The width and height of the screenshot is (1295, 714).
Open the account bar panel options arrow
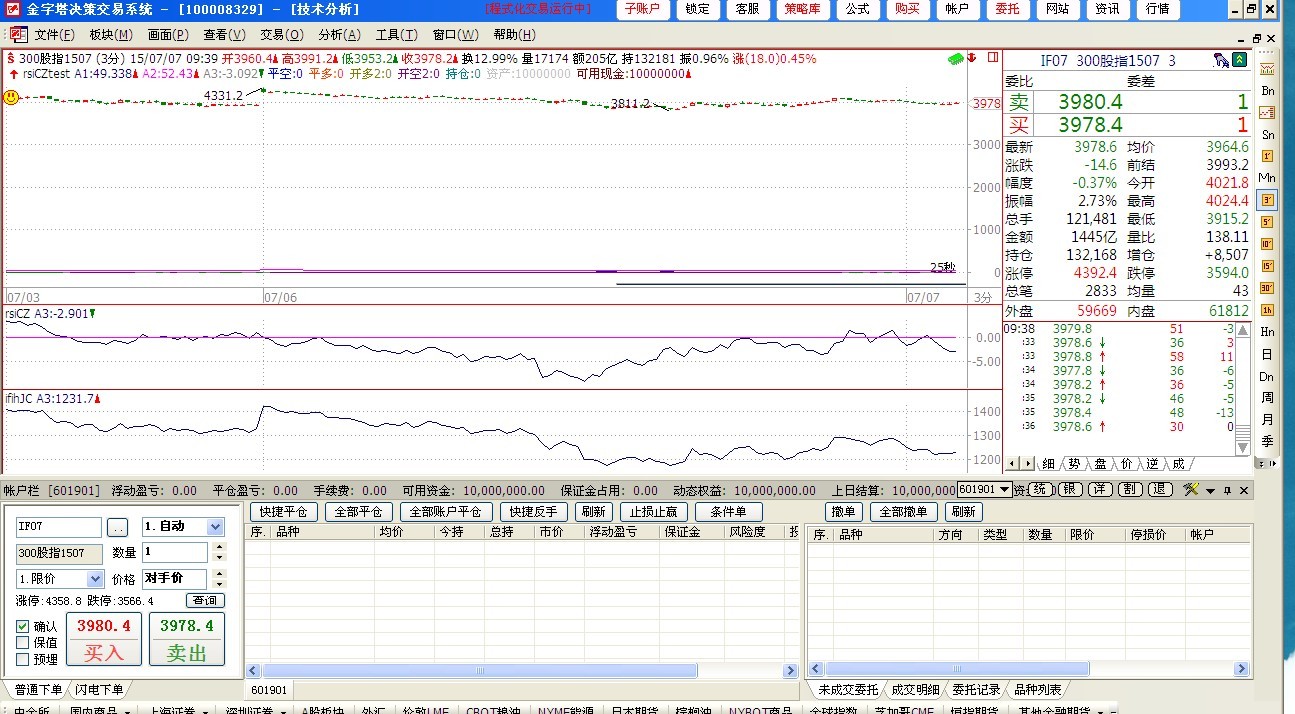tap(1210, 490)
